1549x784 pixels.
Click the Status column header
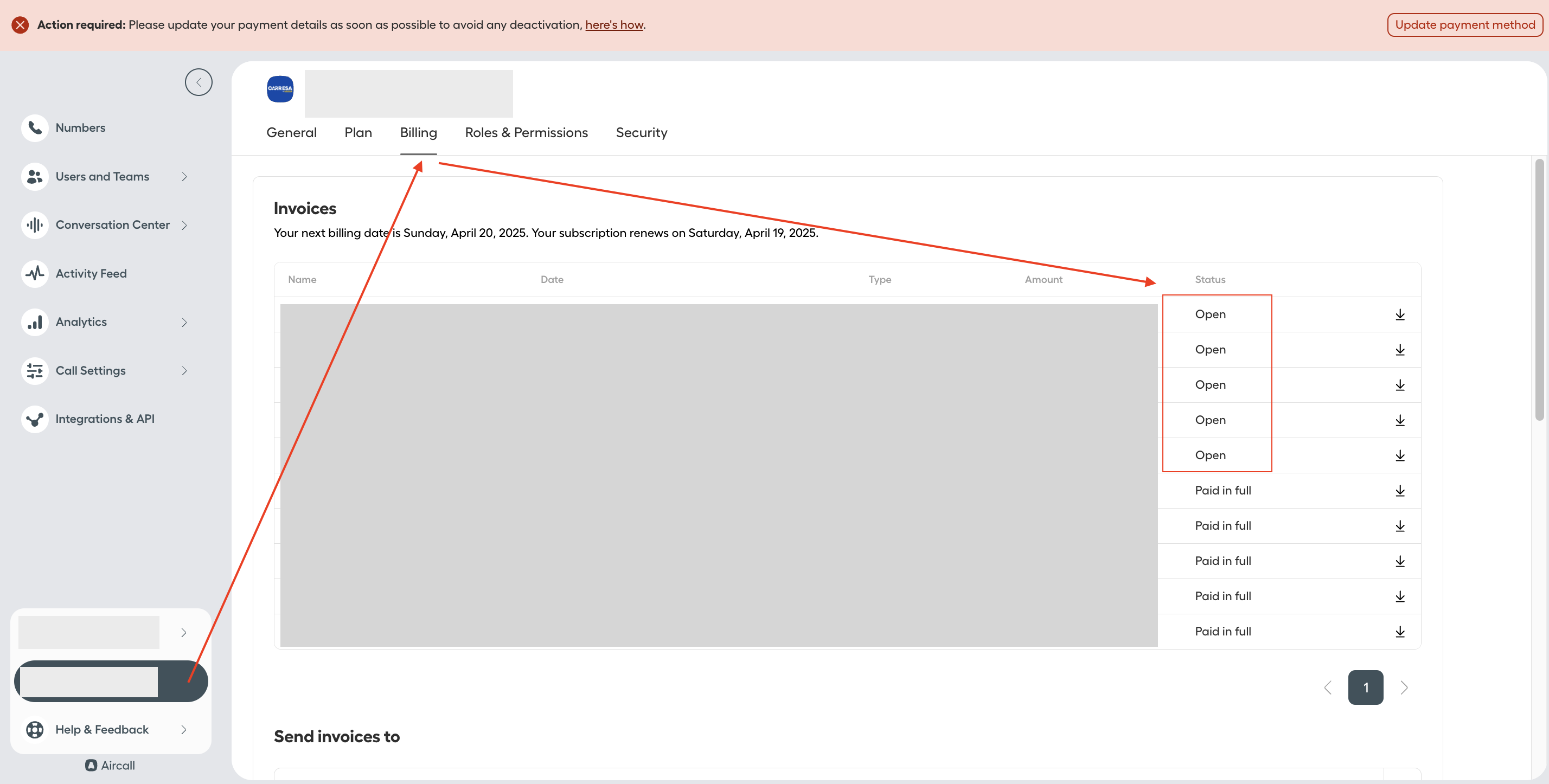(1210, 280)
